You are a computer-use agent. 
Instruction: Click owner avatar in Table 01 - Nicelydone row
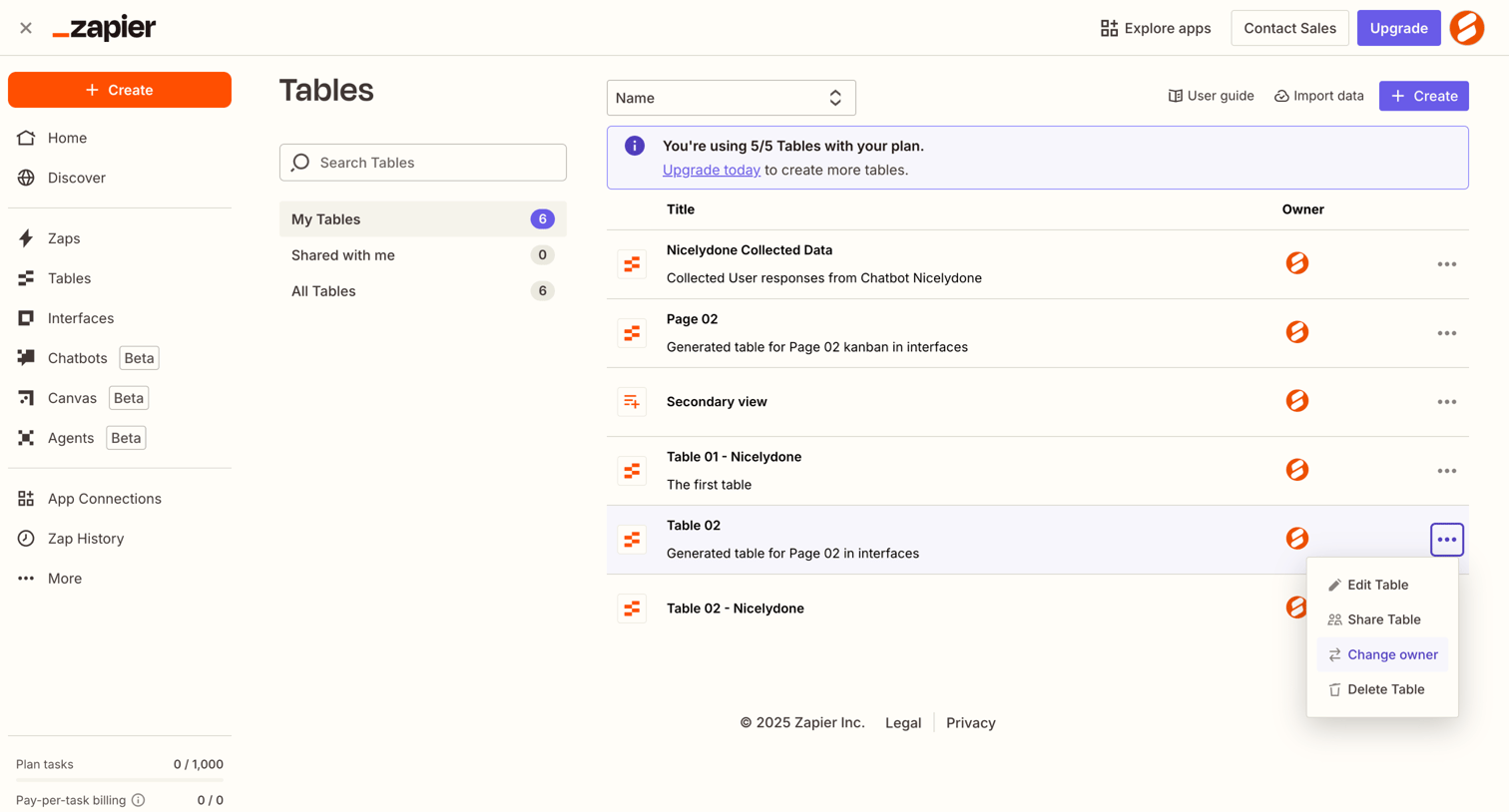coord(1297,470)
